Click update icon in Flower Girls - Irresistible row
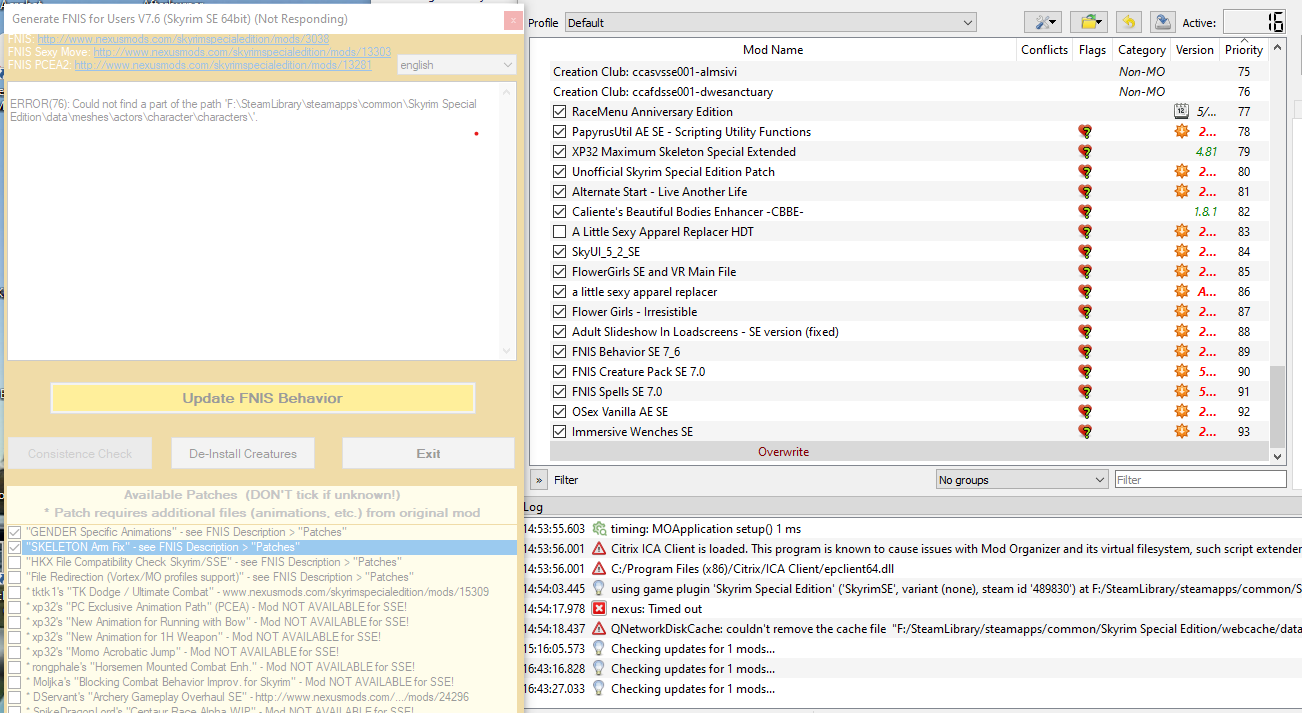Screen dimensions: 1302x713 (1181, 312)
